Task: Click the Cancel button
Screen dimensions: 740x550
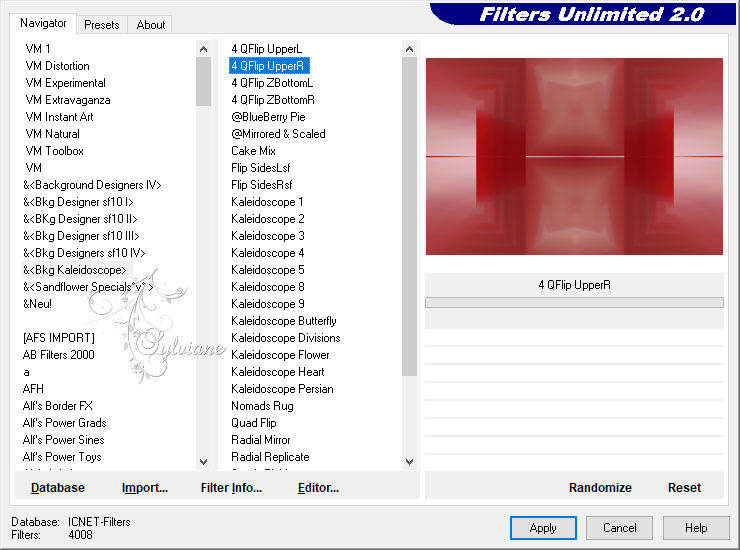Action: pyautogui.click(x=619, y=528)
